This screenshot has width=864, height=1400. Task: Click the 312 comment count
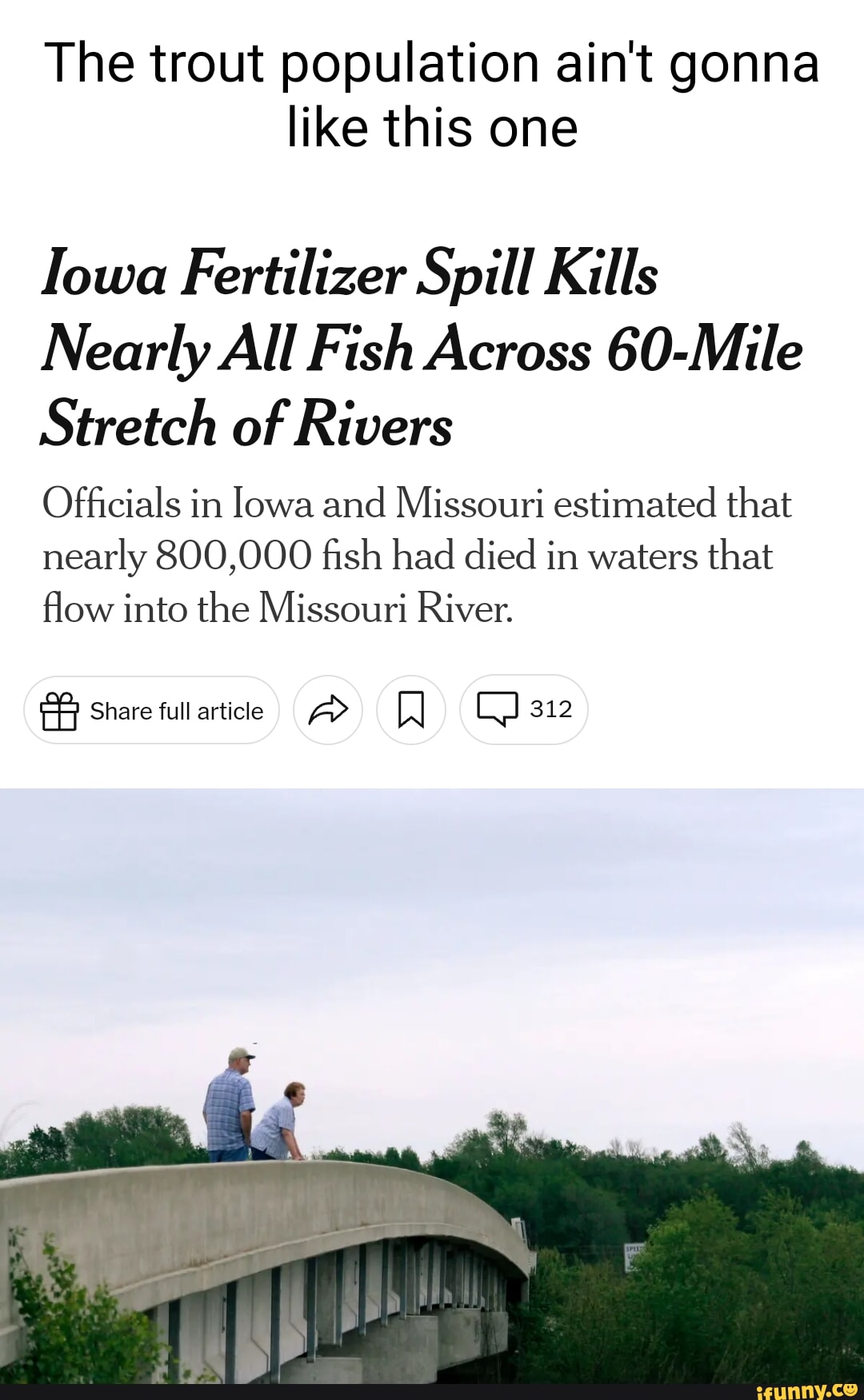point(551,708)
